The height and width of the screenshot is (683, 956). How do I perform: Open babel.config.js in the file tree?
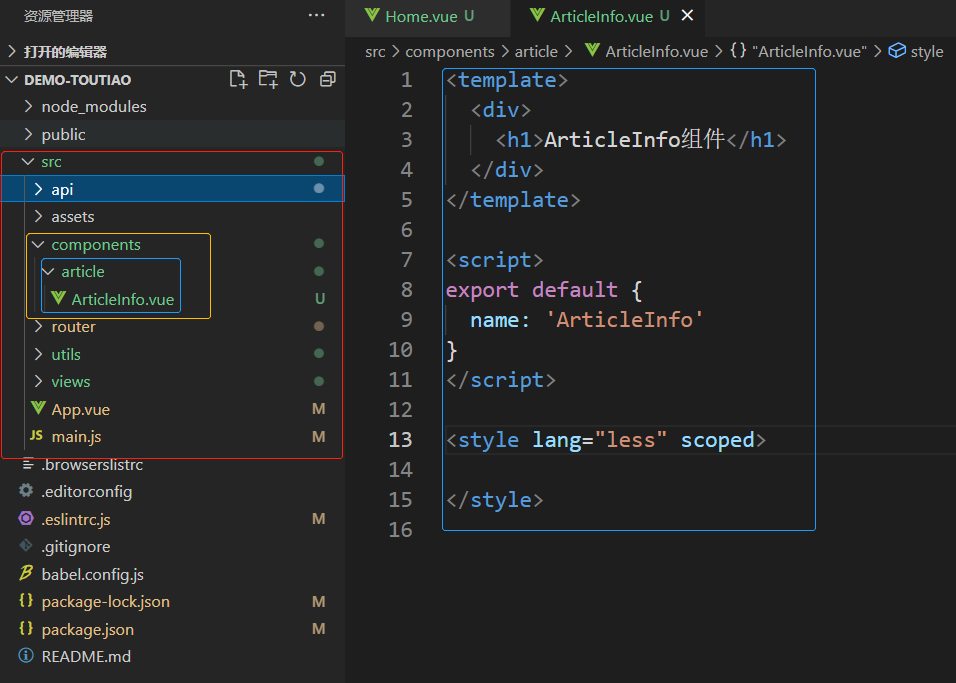[92, 574]
